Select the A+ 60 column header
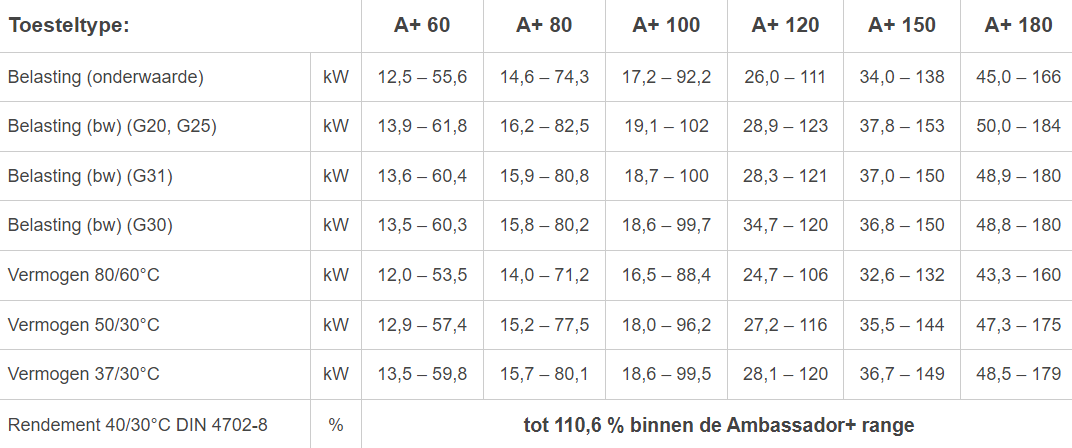 click(x=422, y=25)
